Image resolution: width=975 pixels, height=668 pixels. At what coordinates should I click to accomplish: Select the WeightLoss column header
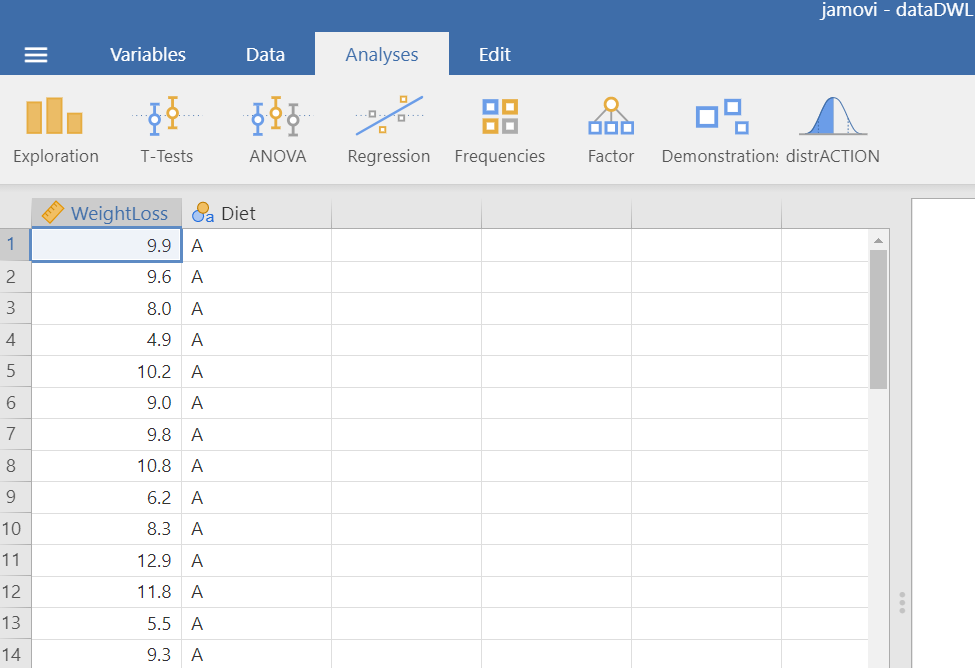click(x=107, y=213)
